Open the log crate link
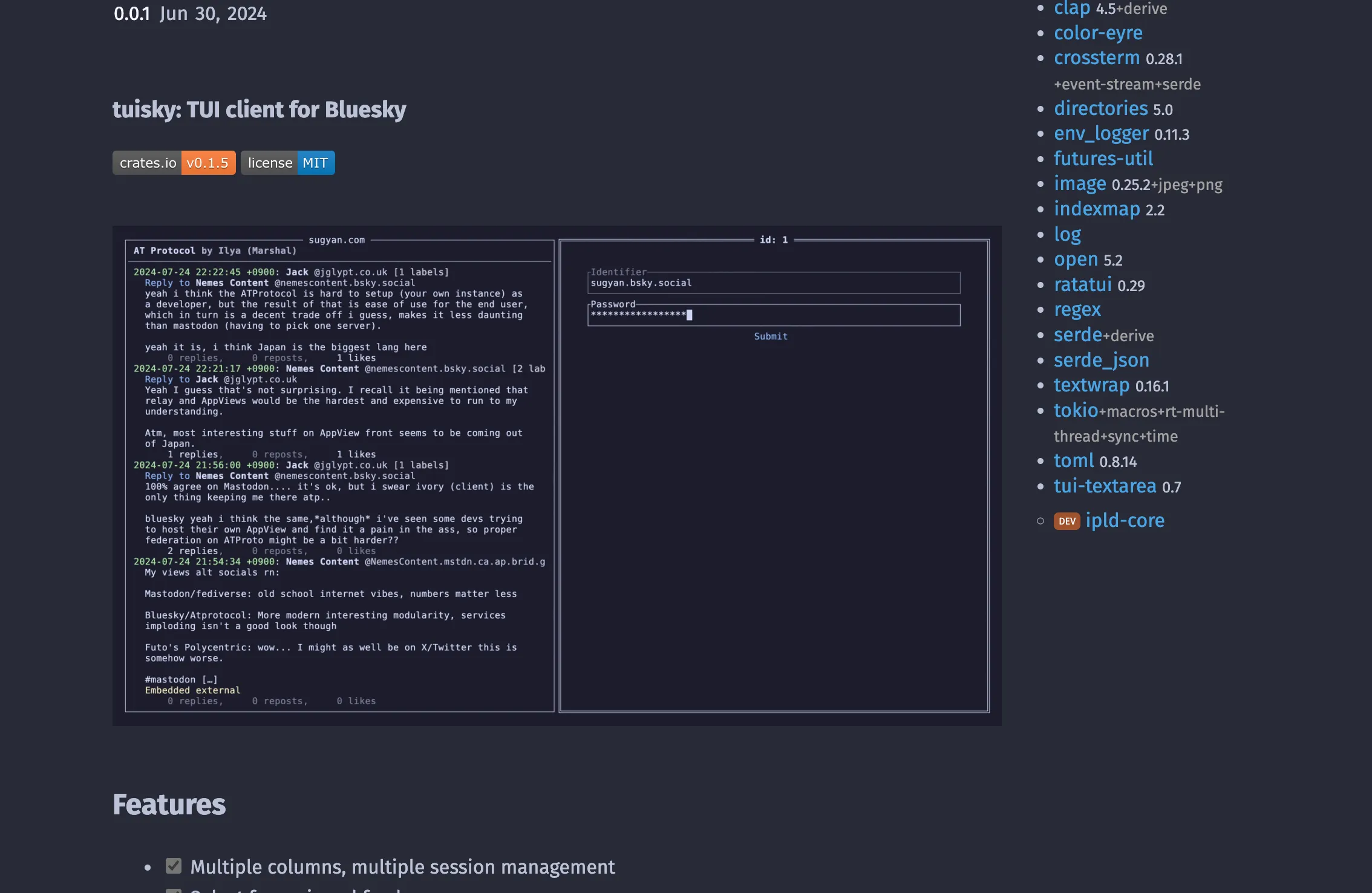The image size is (1372, 893). coord(1067,234)
